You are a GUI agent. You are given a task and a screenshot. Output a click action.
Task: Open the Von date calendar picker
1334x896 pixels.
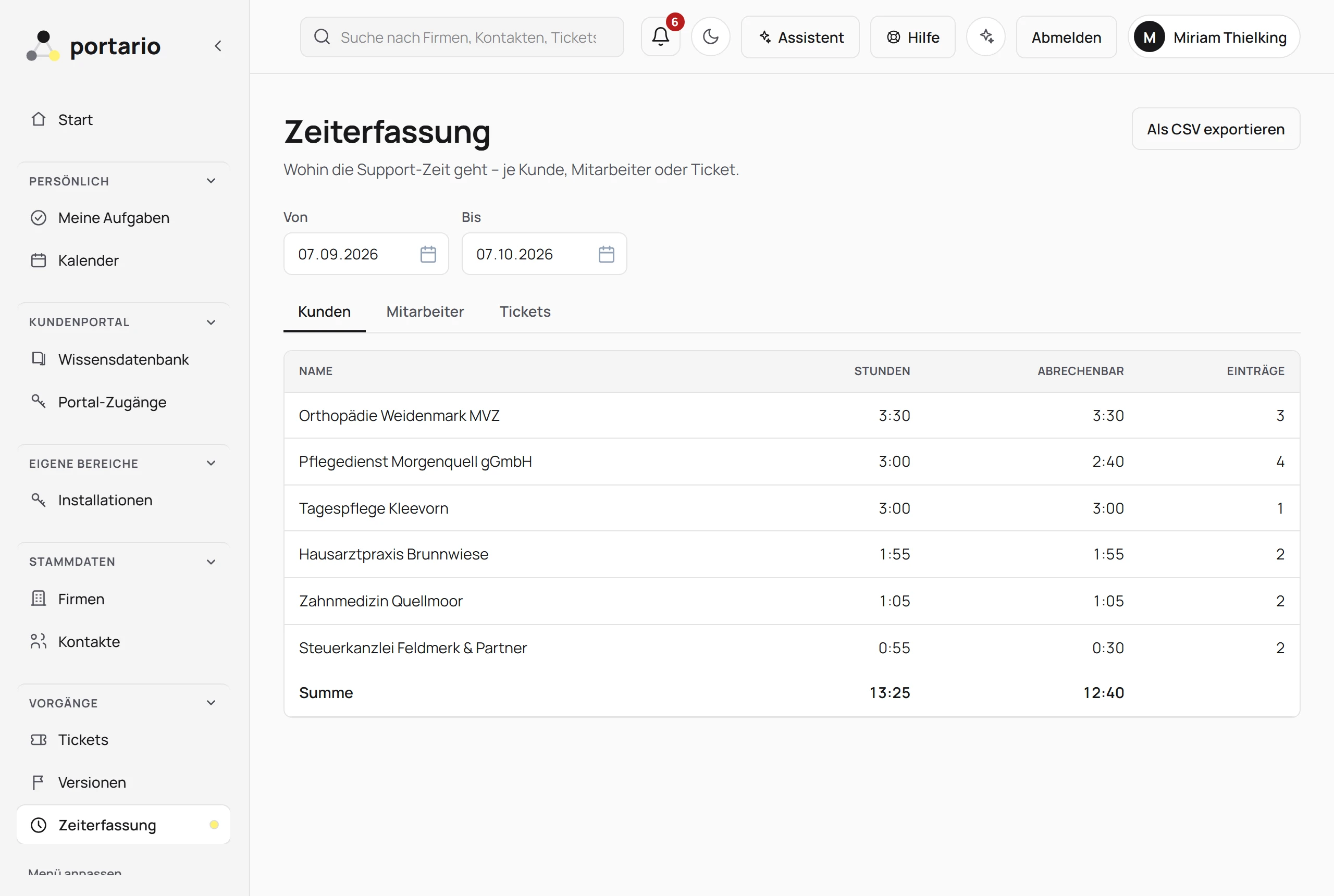point(428,254)
